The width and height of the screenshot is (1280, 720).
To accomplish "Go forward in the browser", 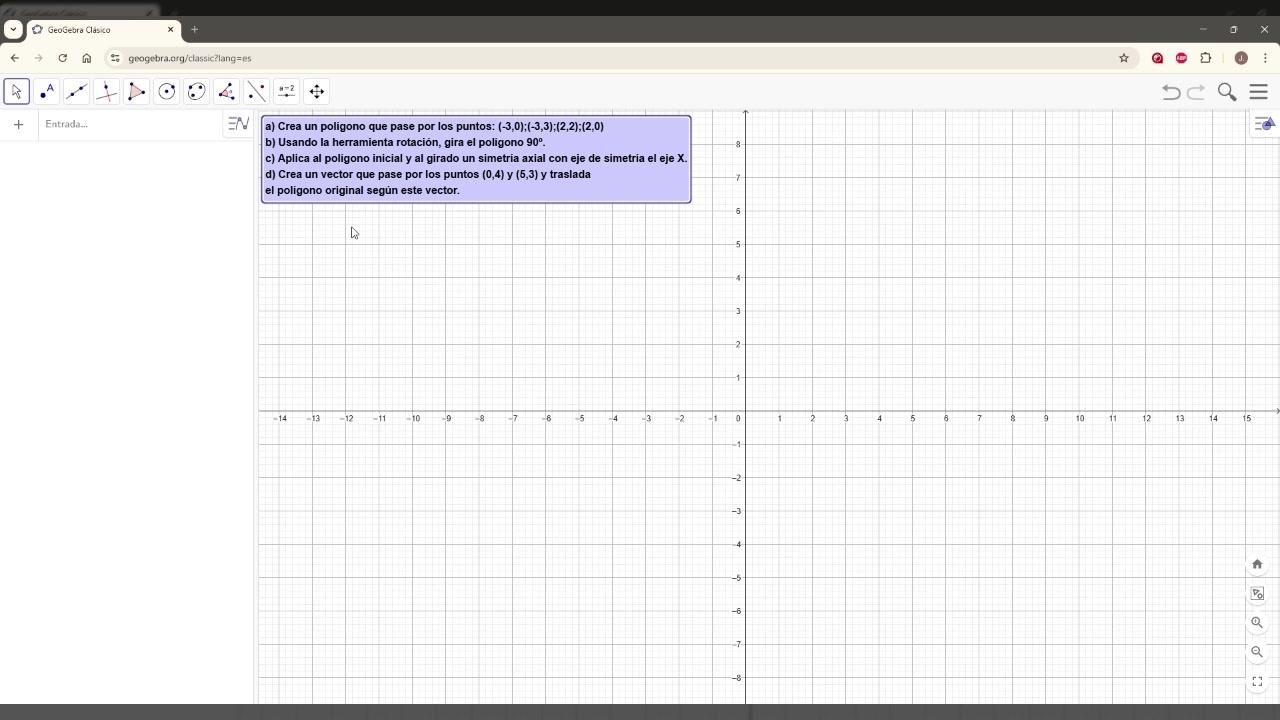I will (38, 58).
